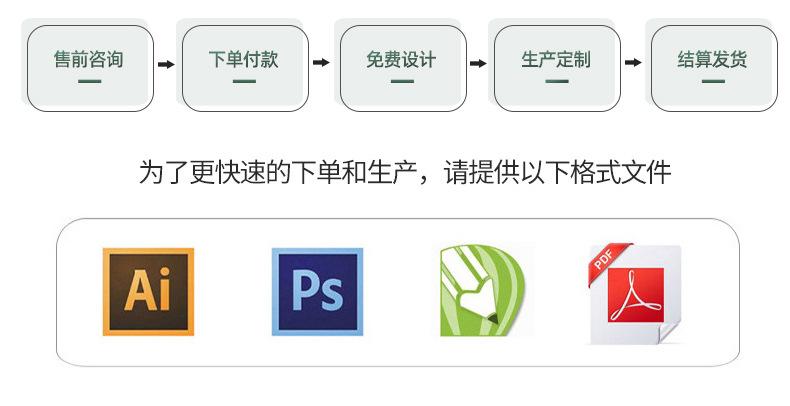Open the green CorelDRAW pencil icon
790x406 pixels.
click(483, 291)
